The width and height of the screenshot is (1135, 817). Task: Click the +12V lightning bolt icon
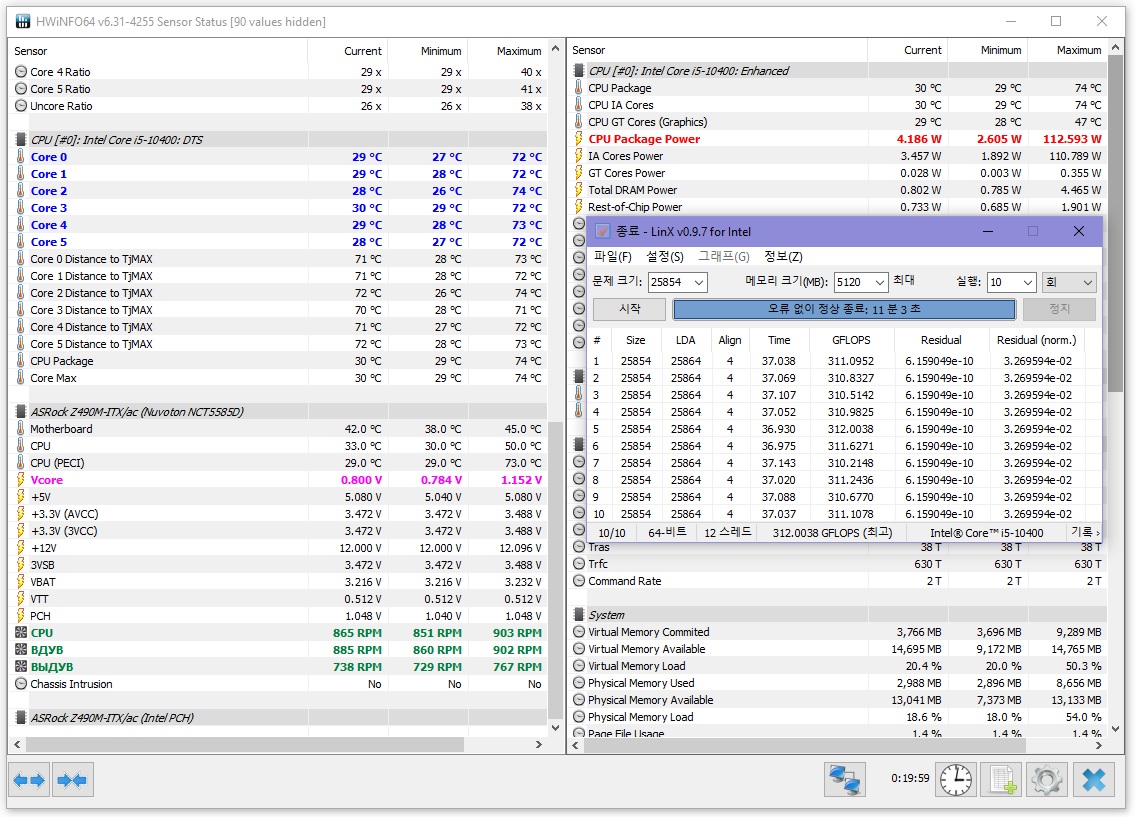tap(20, 548)
